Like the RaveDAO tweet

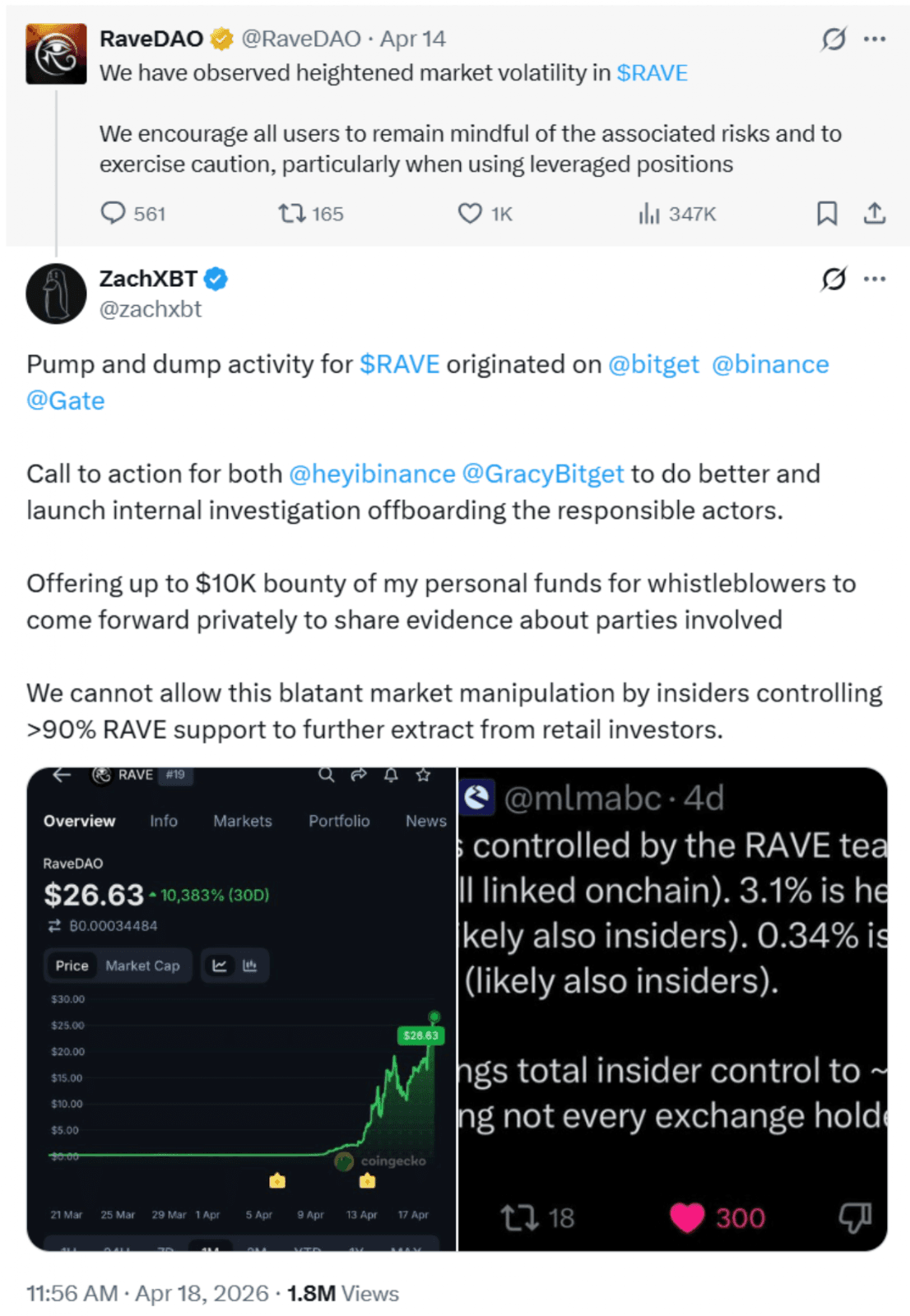(470, 214)
